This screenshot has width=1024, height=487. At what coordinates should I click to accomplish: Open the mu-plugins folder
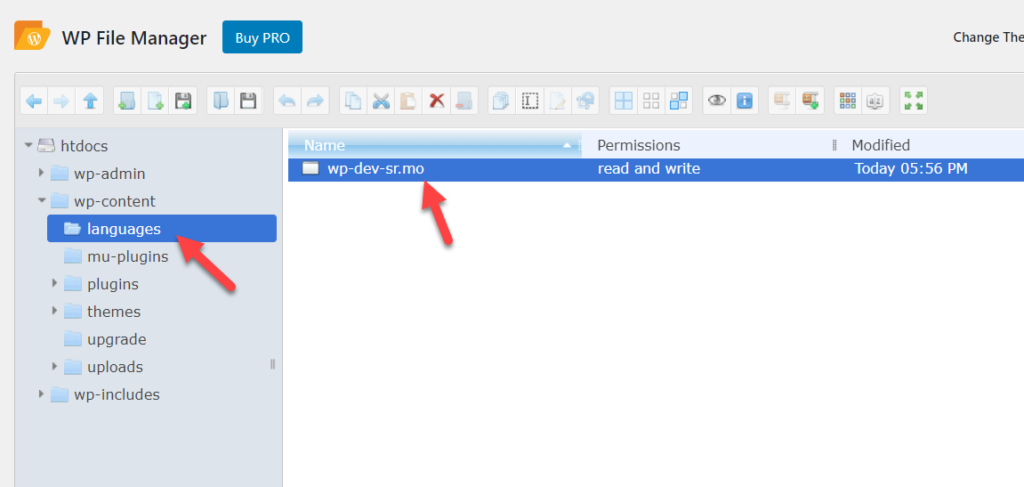coord(127,257)
